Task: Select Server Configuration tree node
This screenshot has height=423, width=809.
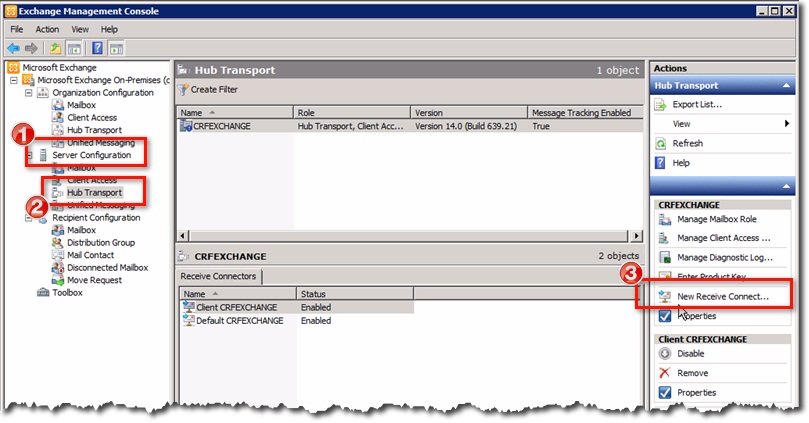Action: pyautogui.click(x=92, y=155)
